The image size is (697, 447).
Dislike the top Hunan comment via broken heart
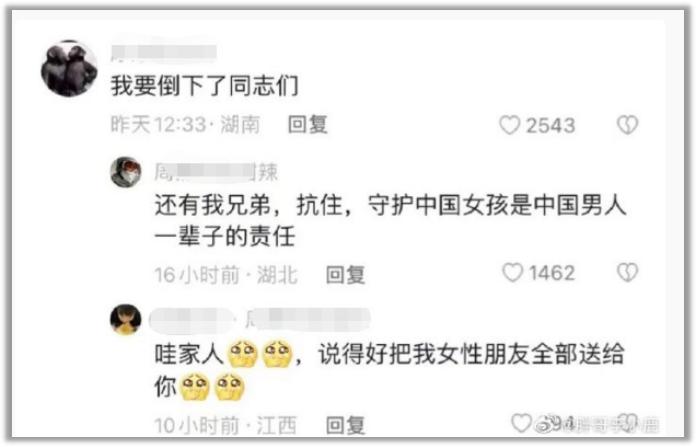627,125
